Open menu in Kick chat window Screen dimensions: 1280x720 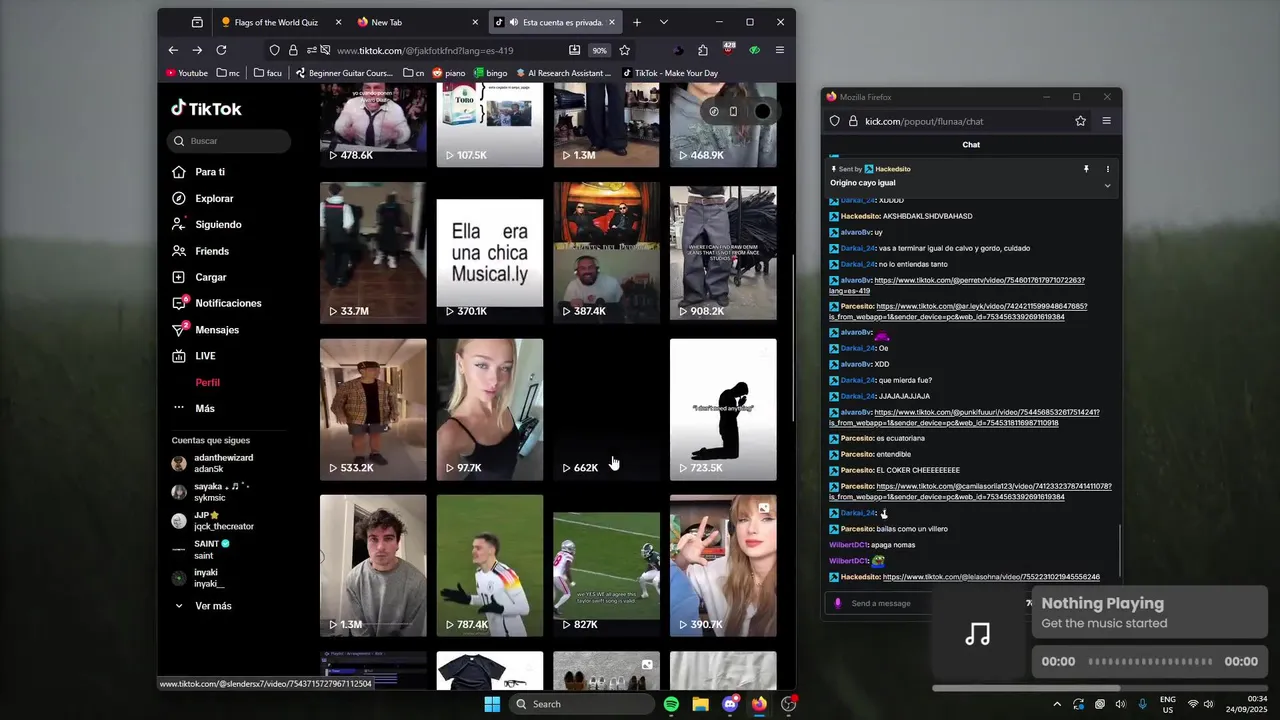point(1106,121)
